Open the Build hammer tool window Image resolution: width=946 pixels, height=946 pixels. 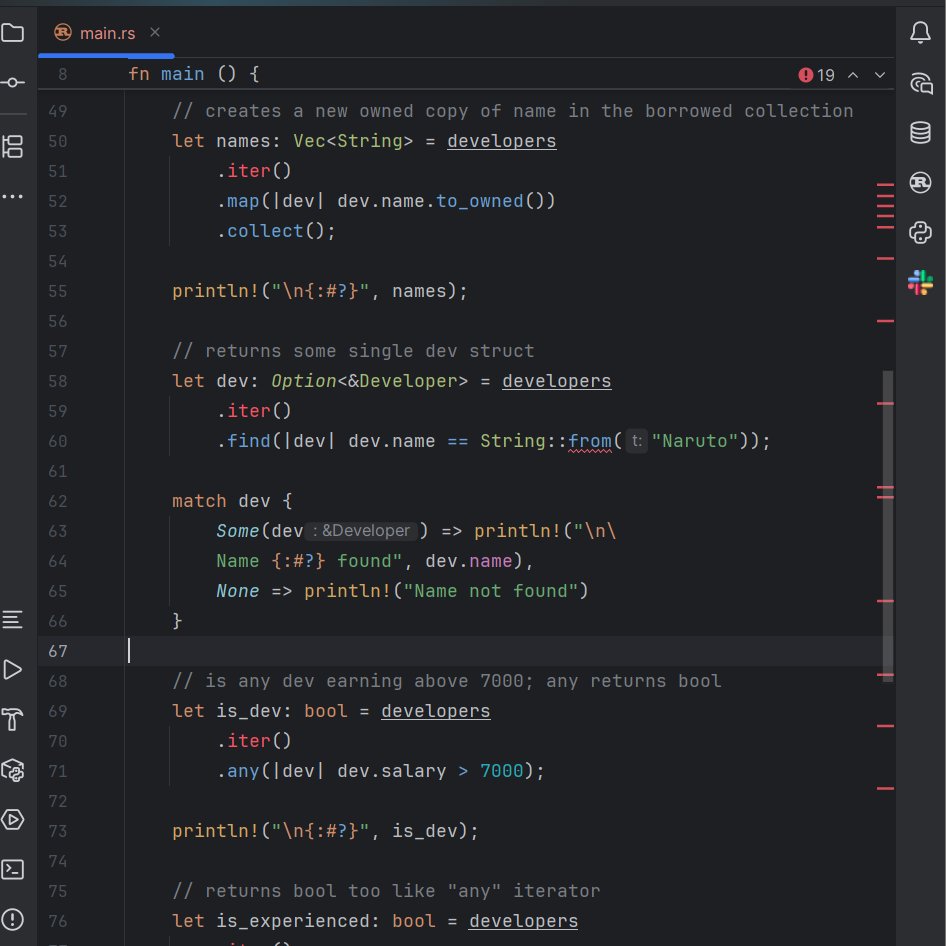[x=13, y=720]
